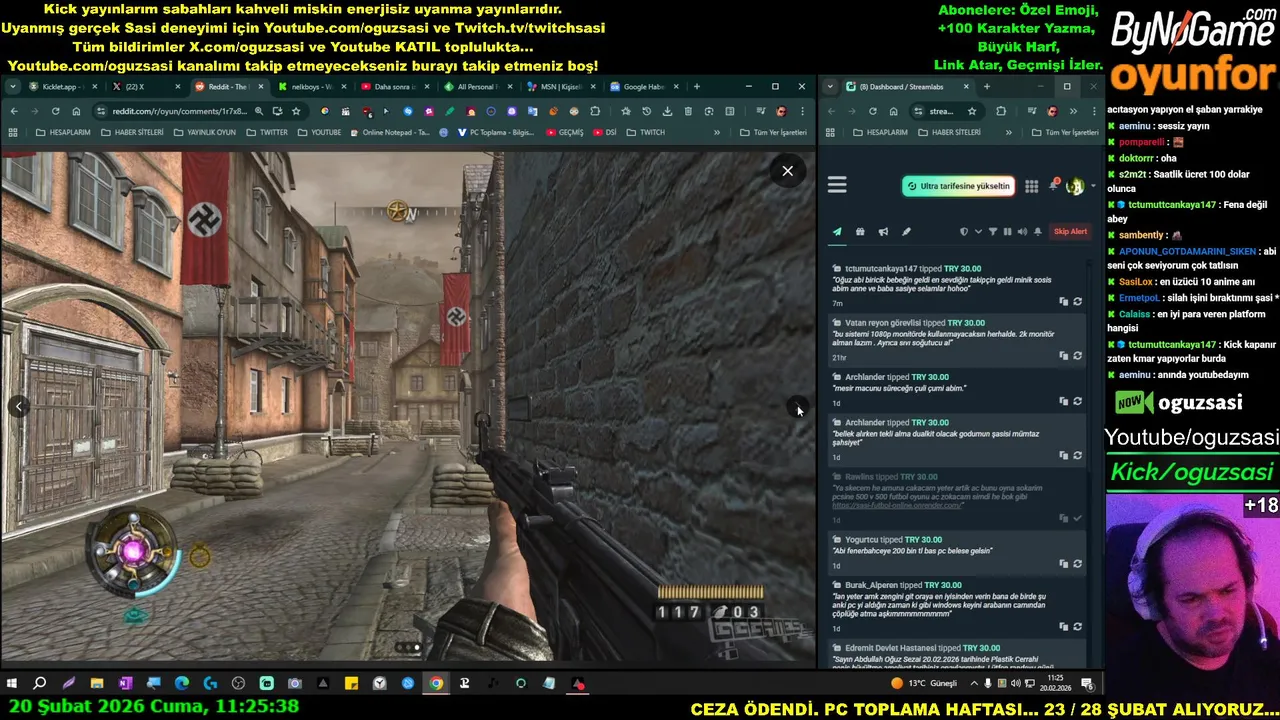Screen dimensions: 1280x720
Task: Click the Skip Alert button
Action: point(1070,232)
